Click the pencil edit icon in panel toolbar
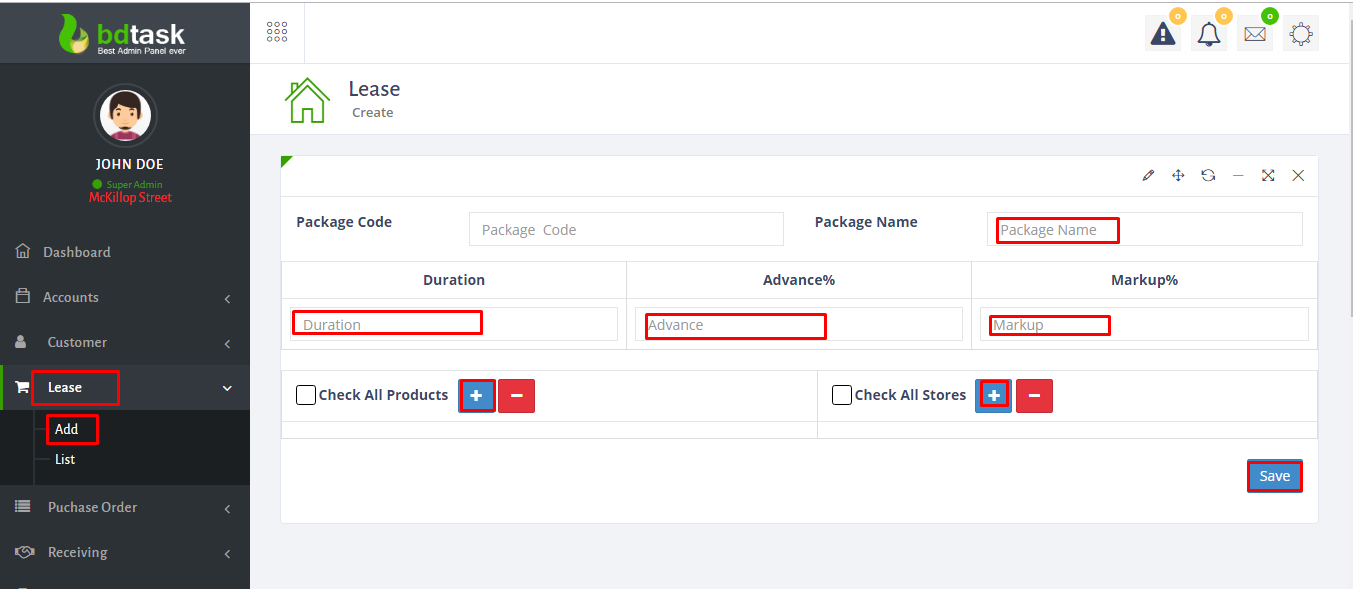Viewport: 1353px width, 589px height. point(1148,176)
